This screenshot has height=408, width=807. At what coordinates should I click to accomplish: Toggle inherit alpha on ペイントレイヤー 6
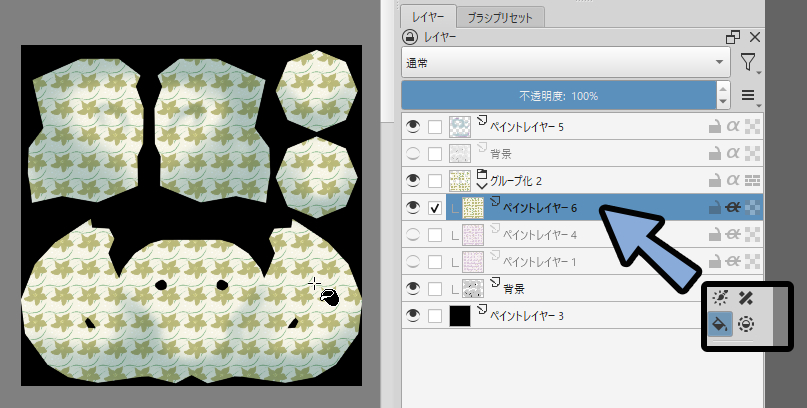[x=733, y=207]
